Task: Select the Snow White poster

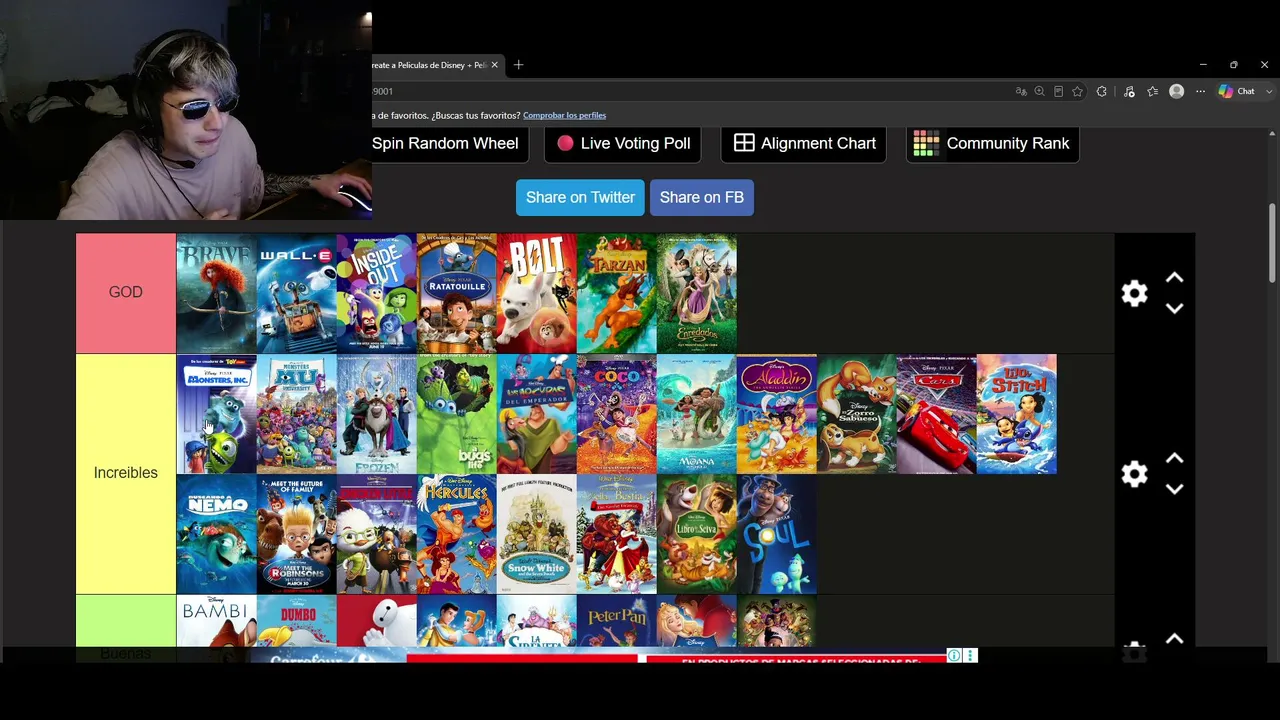Action: pos(537,534)
